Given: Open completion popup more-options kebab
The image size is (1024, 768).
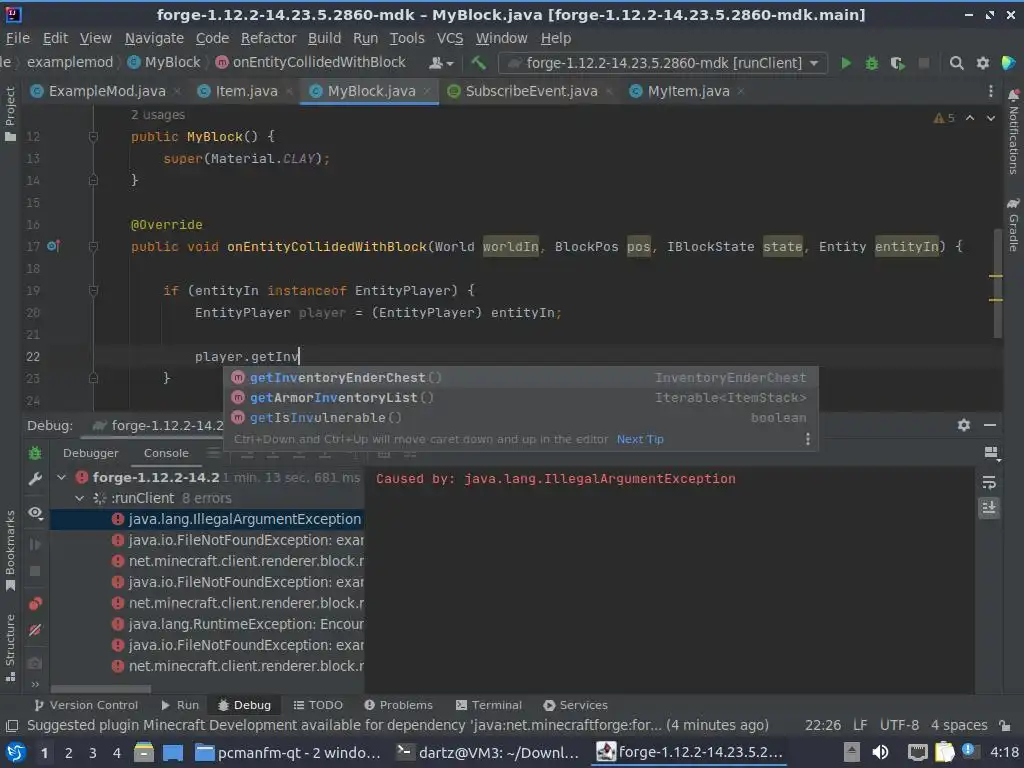Looking at the screenshot, I should pos(808,439).
